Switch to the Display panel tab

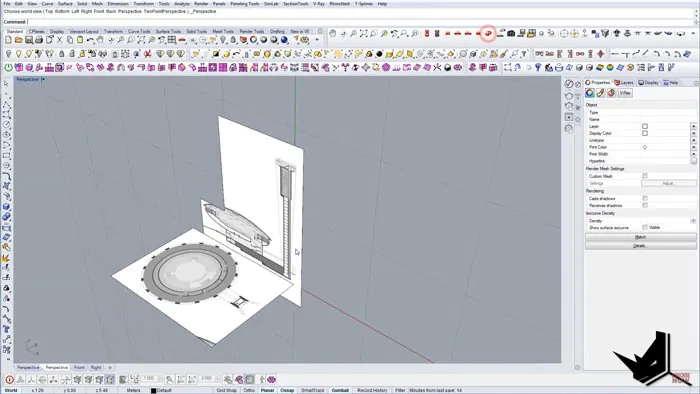coord(648,83)
